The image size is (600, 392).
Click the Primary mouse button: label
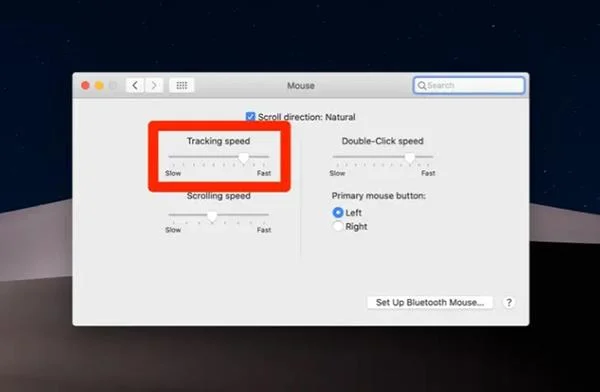[x=378, y=196]
